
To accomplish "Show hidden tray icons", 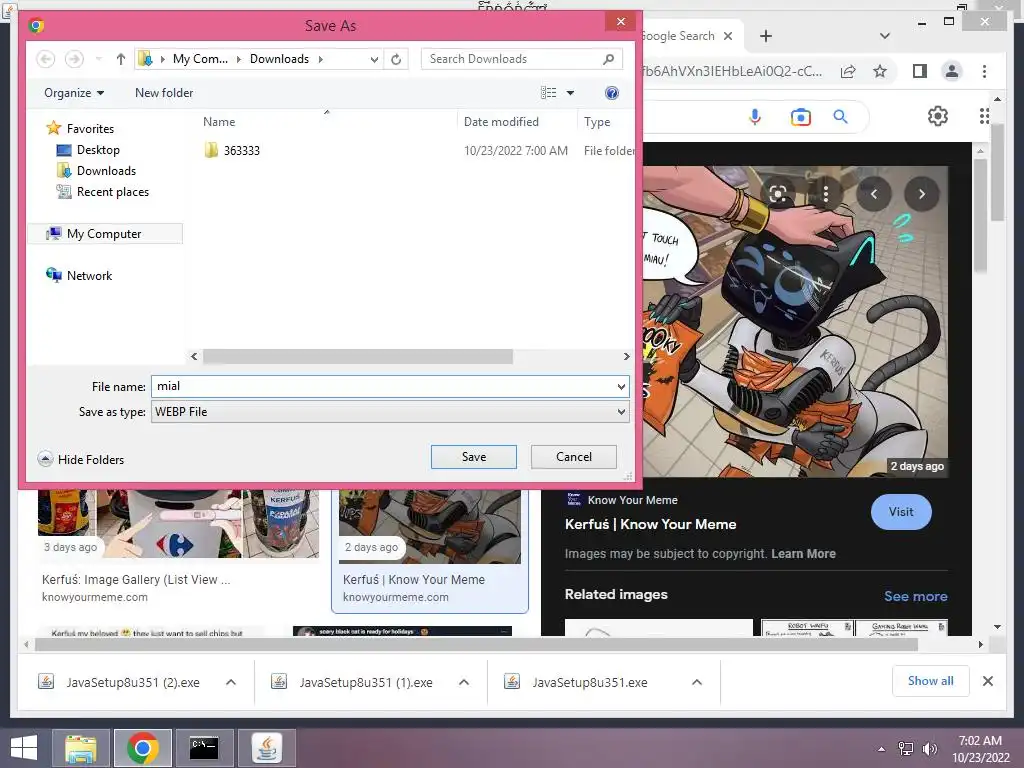I will pyautogui.click(x=882, y=749).
